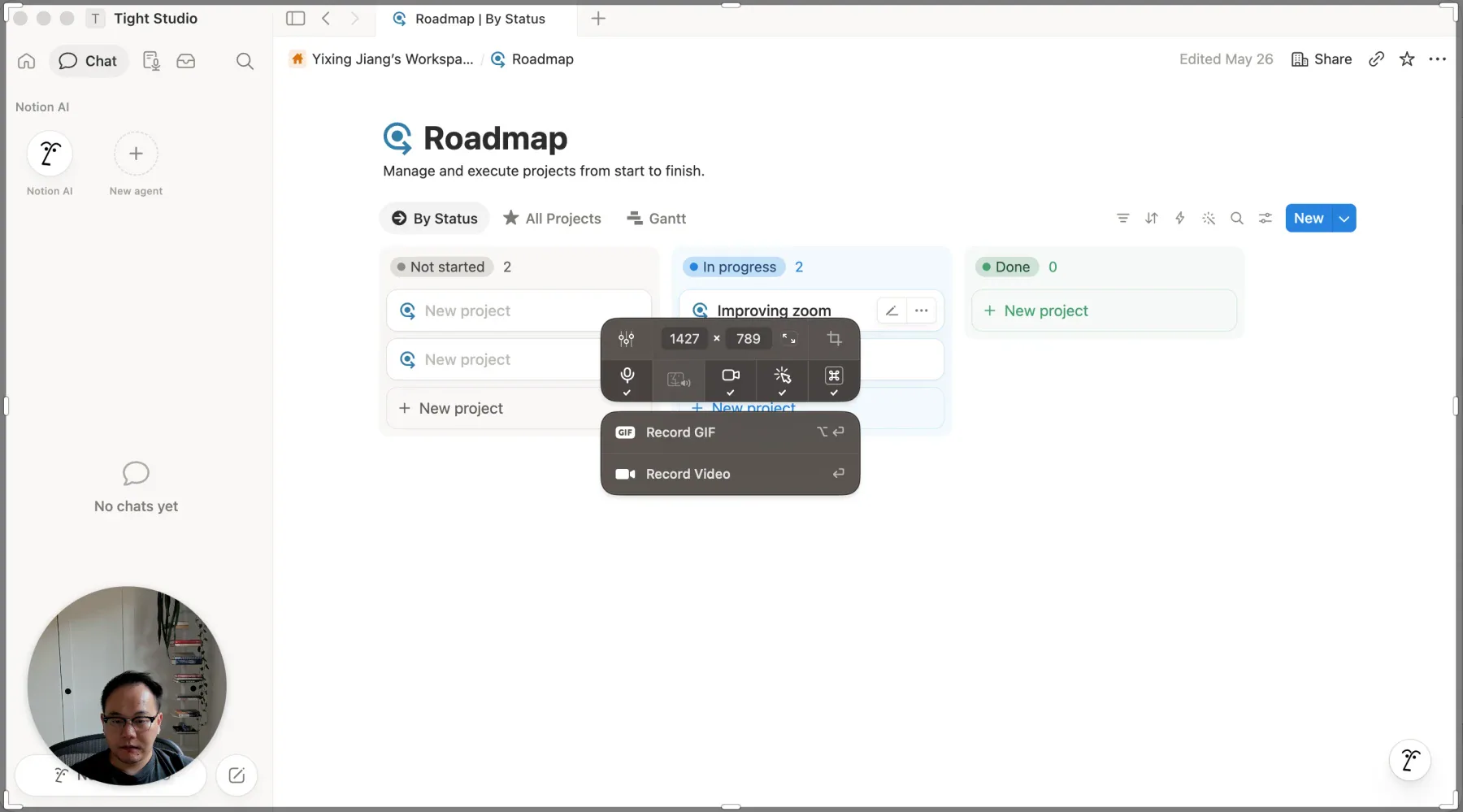Click the Roadmap page title icon

tap(397, 138)
